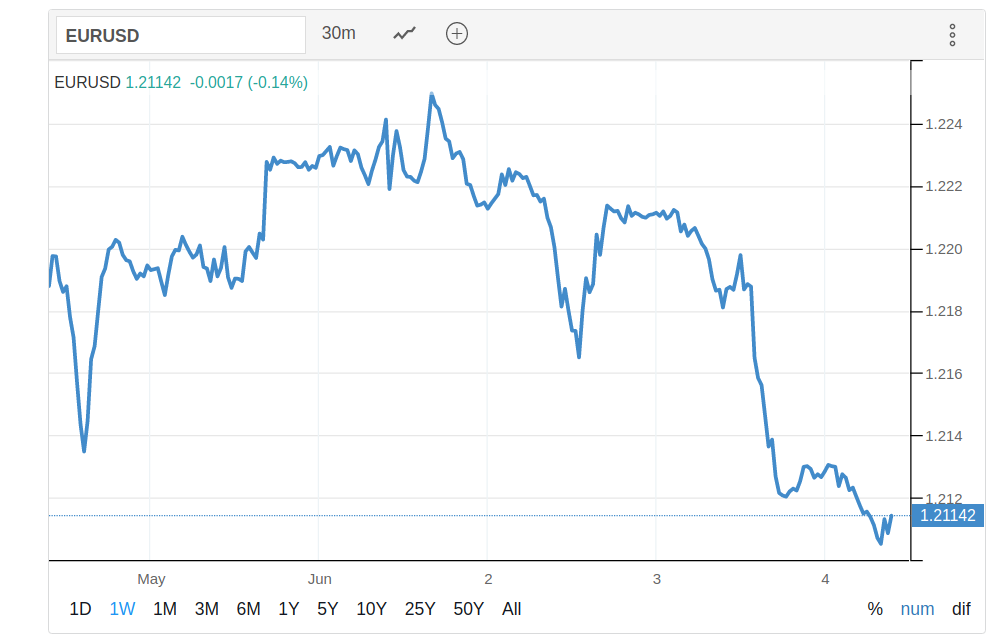
Task: Choose the 25Y time range
Action: [420, 609]
